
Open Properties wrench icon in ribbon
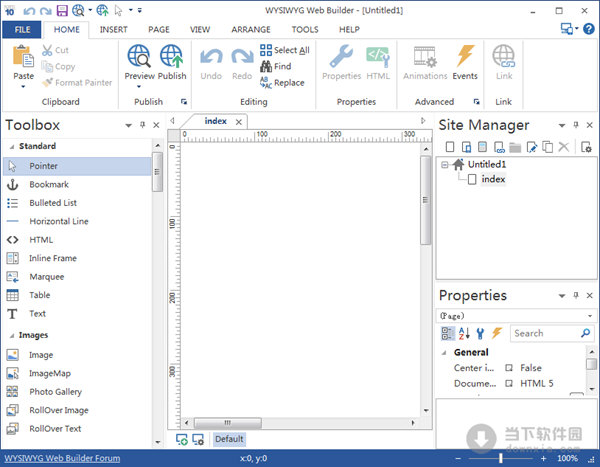click(x=341, y=56)
